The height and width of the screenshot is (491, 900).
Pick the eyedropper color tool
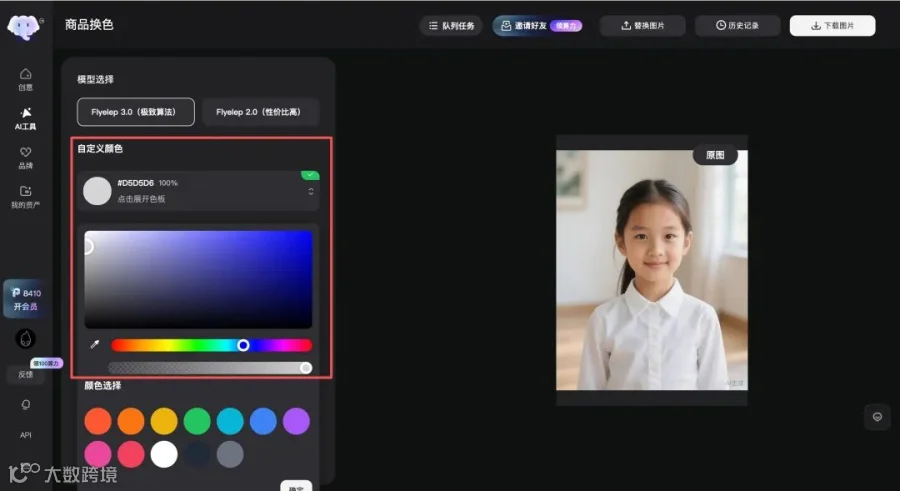coord(95,345)
